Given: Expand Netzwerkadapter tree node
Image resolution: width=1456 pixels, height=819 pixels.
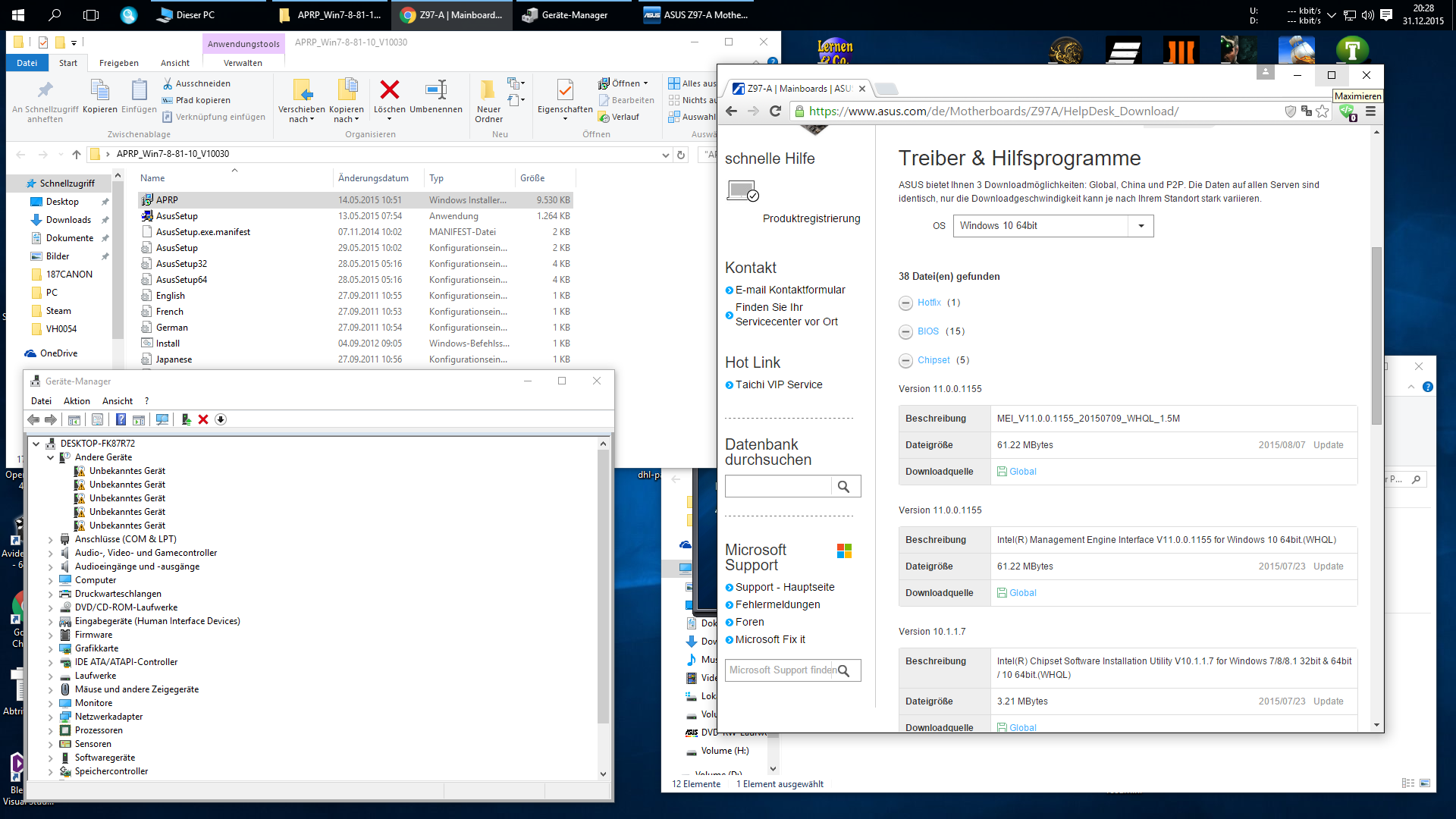Looking at the screenshot, I should pos(51,717).
